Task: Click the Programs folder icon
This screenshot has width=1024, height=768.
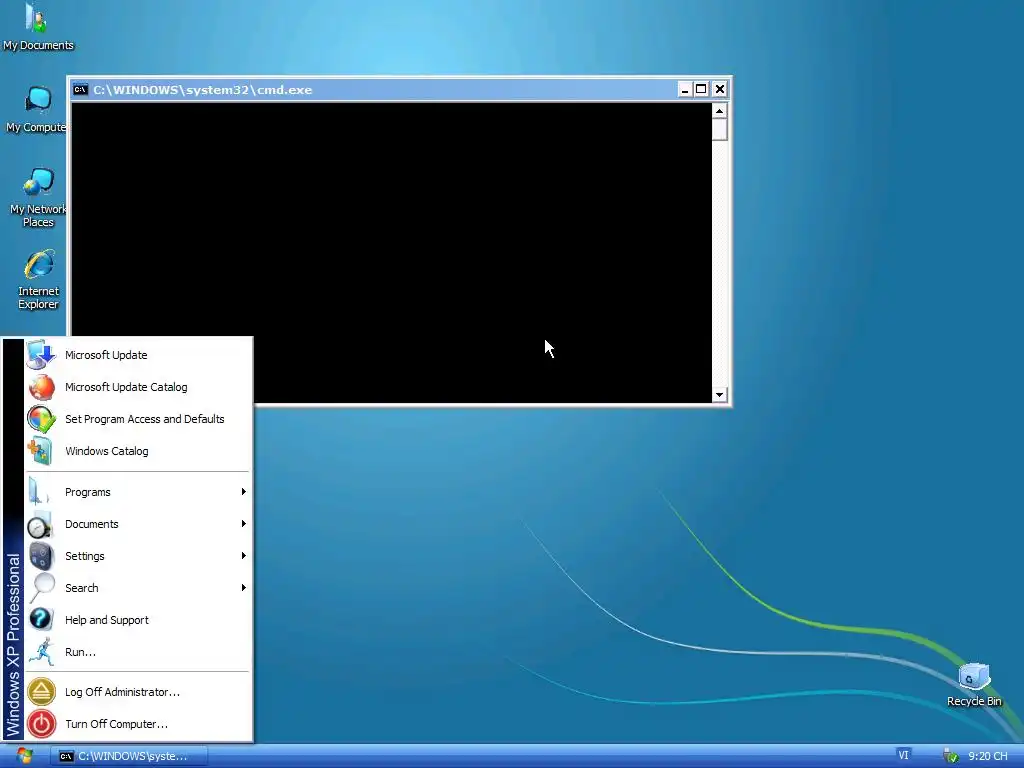Action: pyautogui.click(x=39, y=492)
